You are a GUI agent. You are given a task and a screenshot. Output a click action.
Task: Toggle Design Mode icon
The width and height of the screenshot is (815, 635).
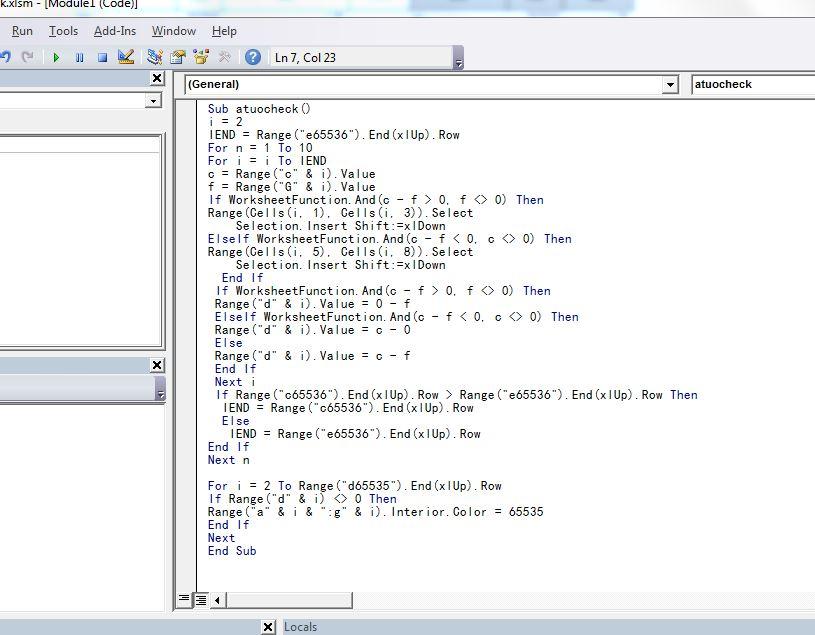(126, 57)
